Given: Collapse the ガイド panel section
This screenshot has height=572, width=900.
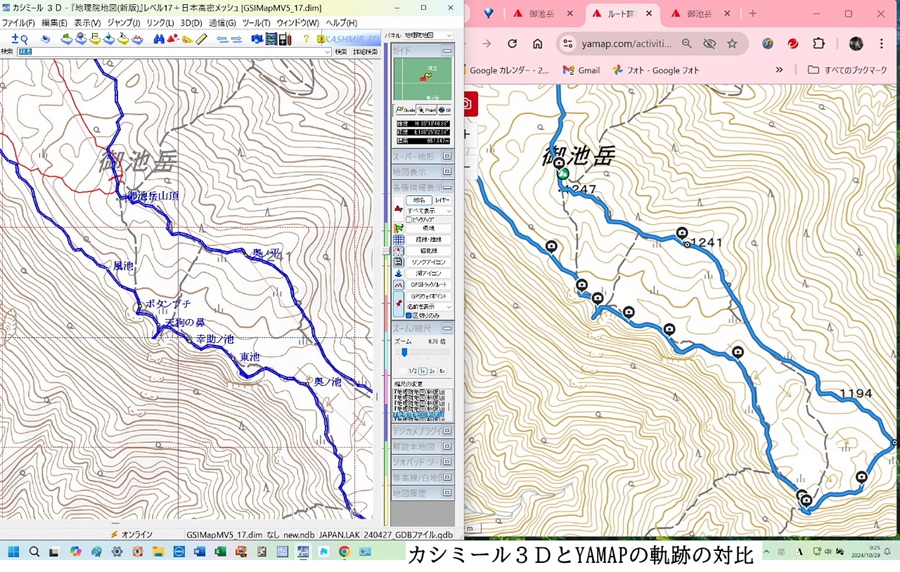Looking at the screenshot, I should [447, 51].
